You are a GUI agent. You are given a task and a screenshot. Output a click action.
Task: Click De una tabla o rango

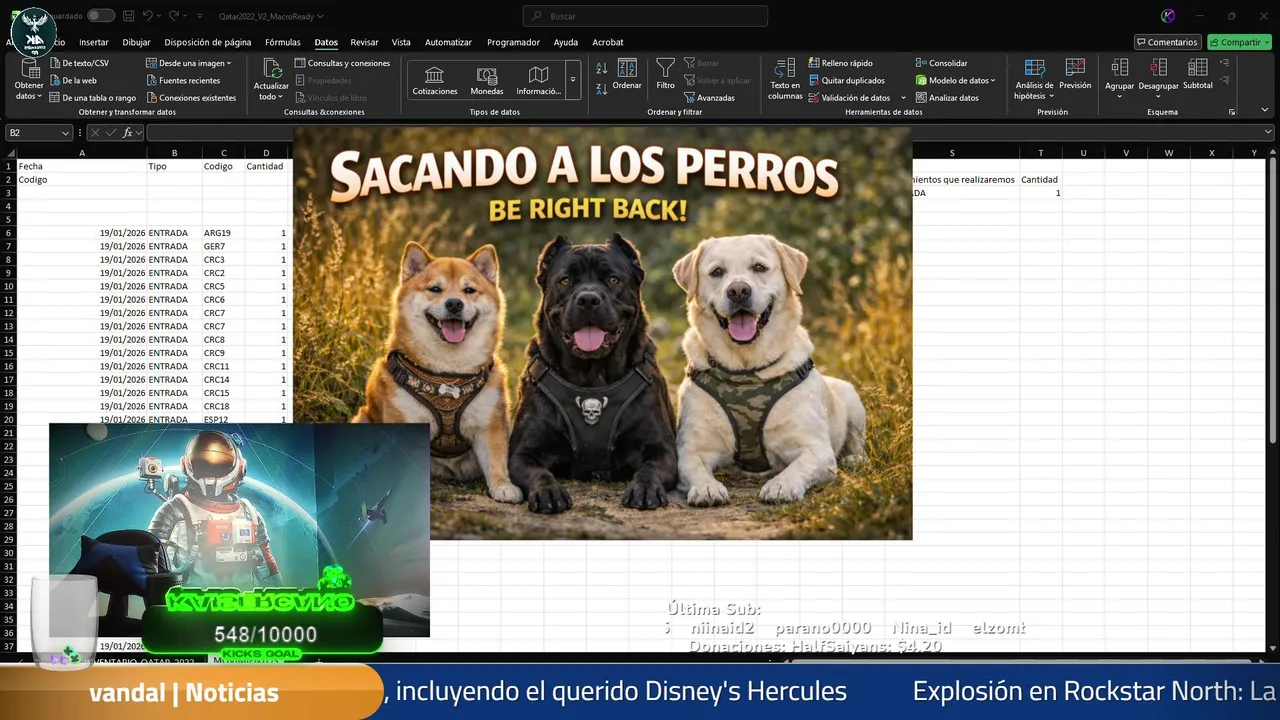92,98
